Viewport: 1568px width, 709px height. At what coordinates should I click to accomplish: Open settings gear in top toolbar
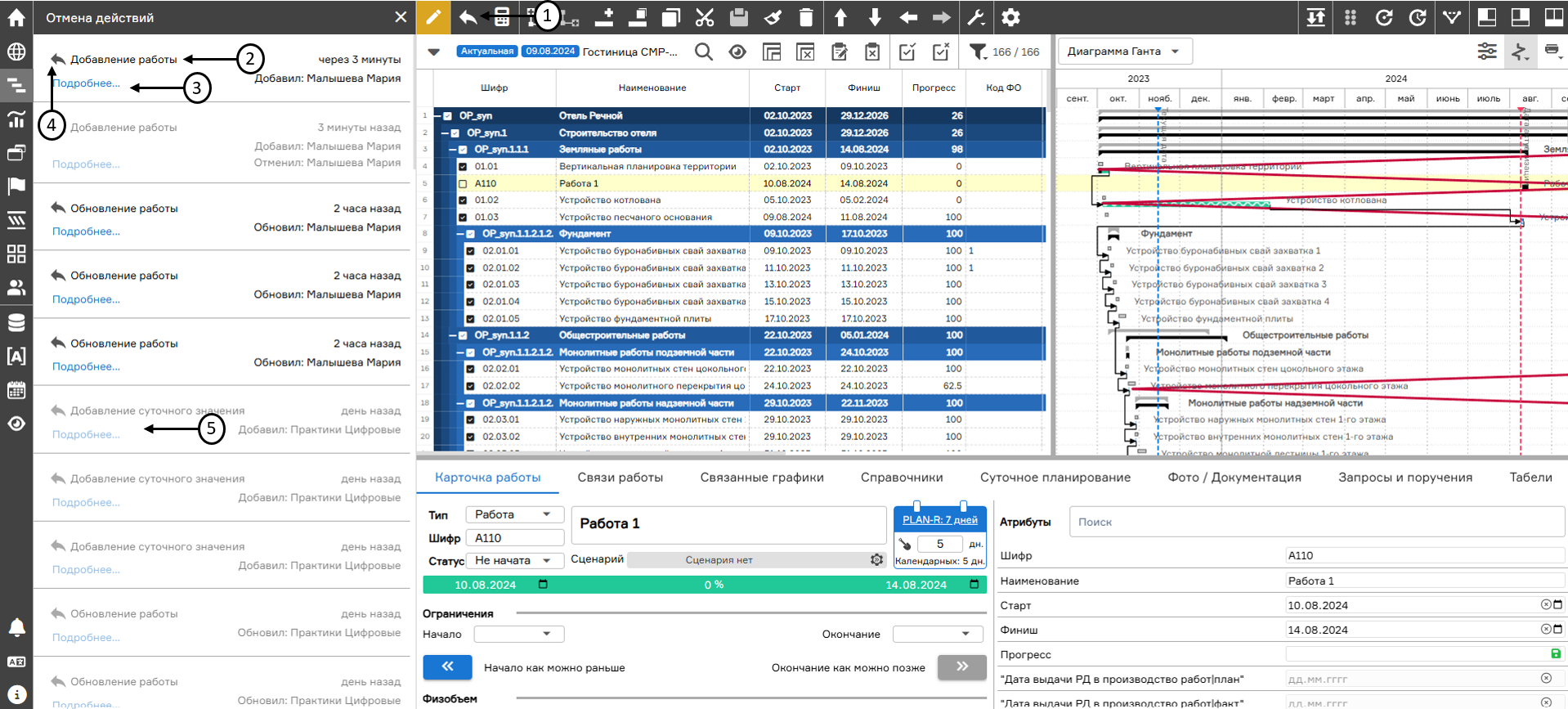1010,17
